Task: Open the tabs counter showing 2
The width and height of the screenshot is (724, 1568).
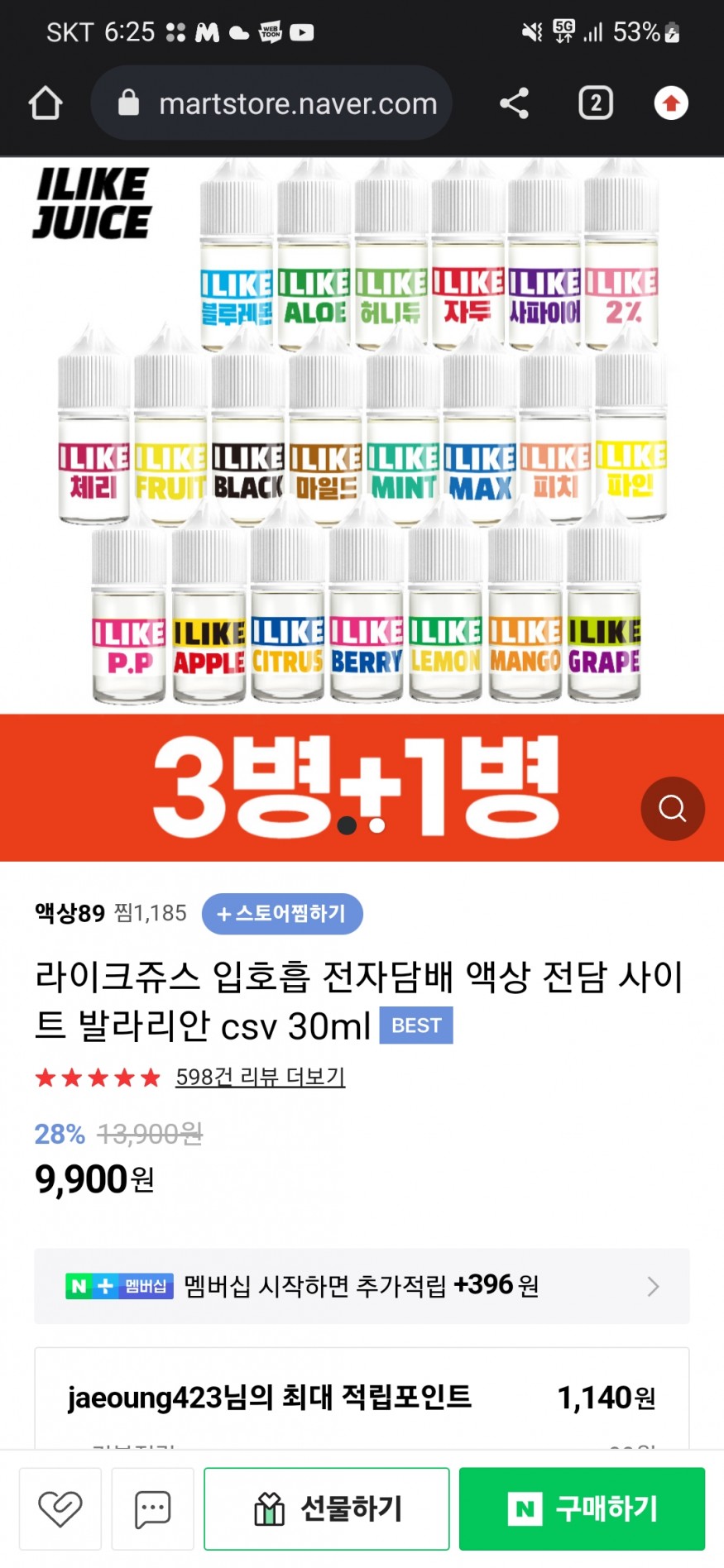Action: point(596,103)
